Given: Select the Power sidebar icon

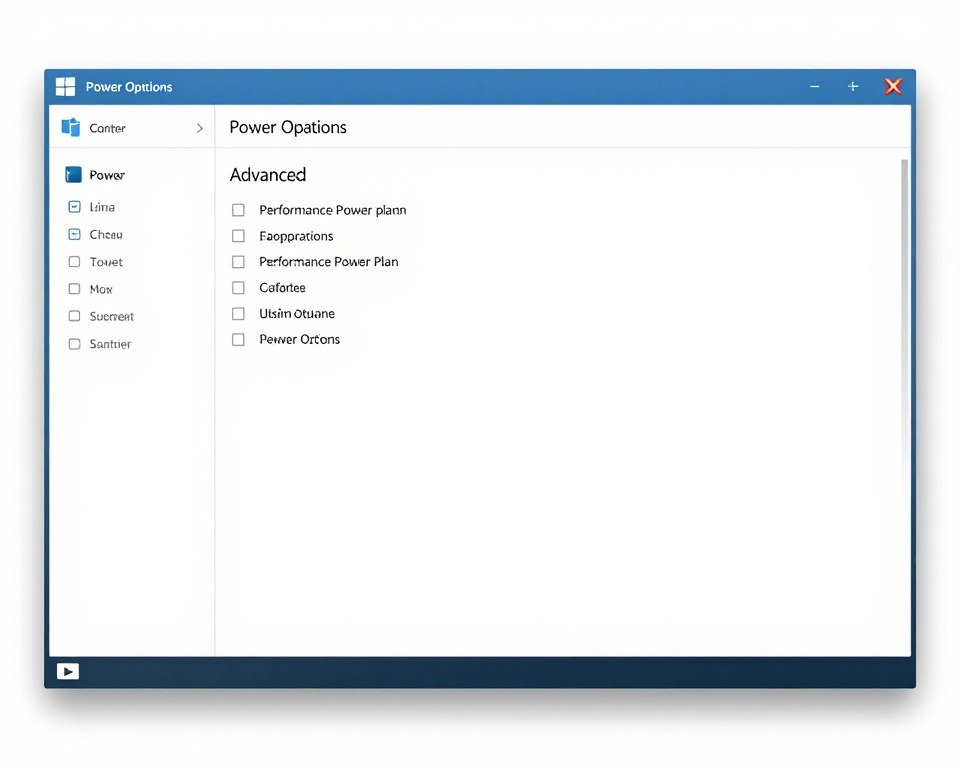Looking at the screenshot, I should pyautogui.click(x=75, y=174).
